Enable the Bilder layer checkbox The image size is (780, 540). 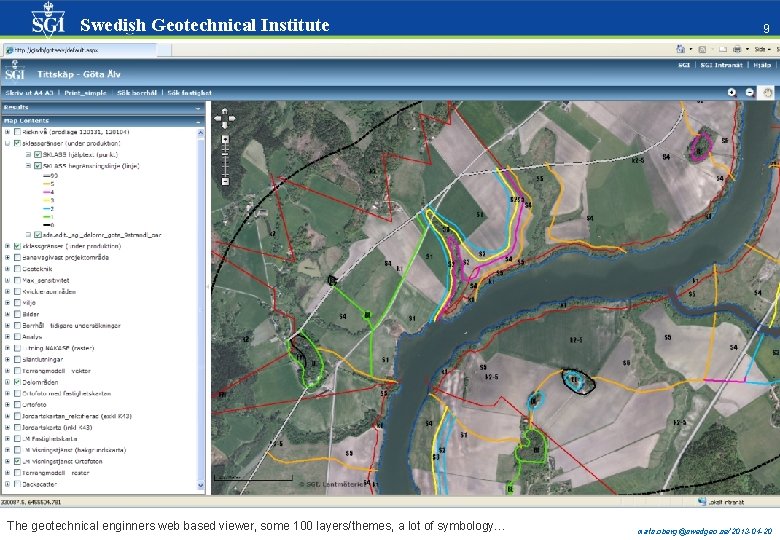(x=17, y=314)
